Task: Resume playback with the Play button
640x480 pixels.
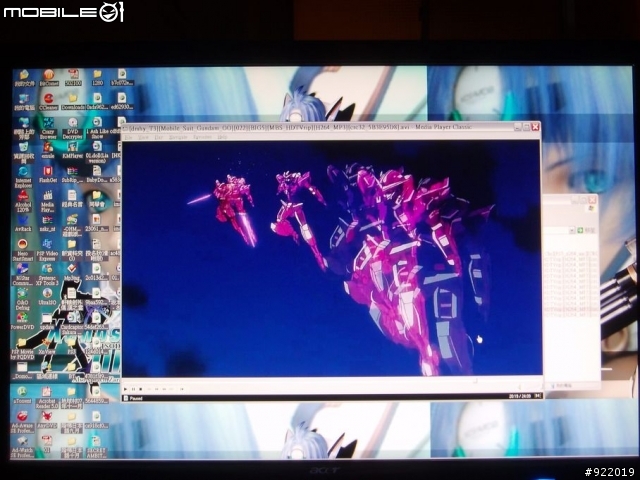Action: pyautogui.click(x=125, y=389)
